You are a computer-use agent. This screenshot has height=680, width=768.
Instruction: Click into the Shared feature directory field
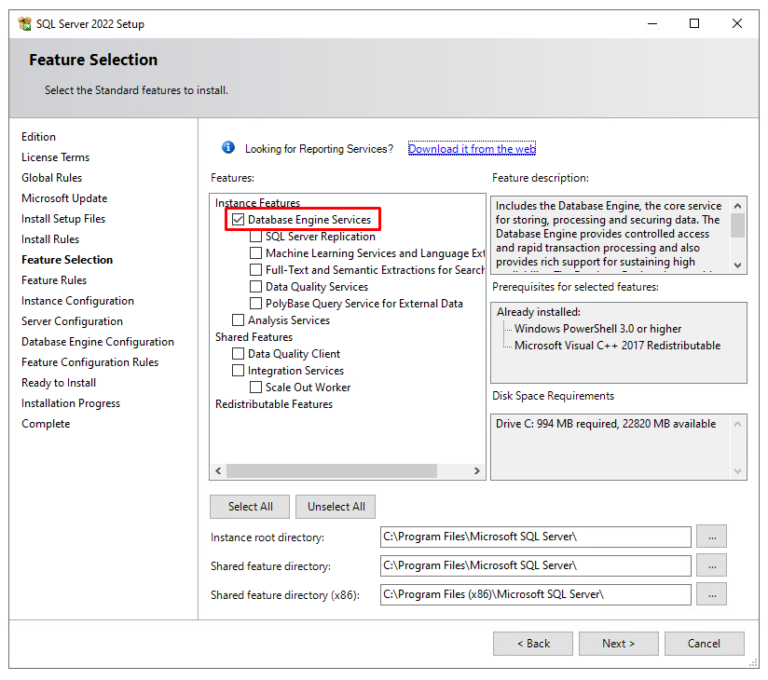coord(535,565)
